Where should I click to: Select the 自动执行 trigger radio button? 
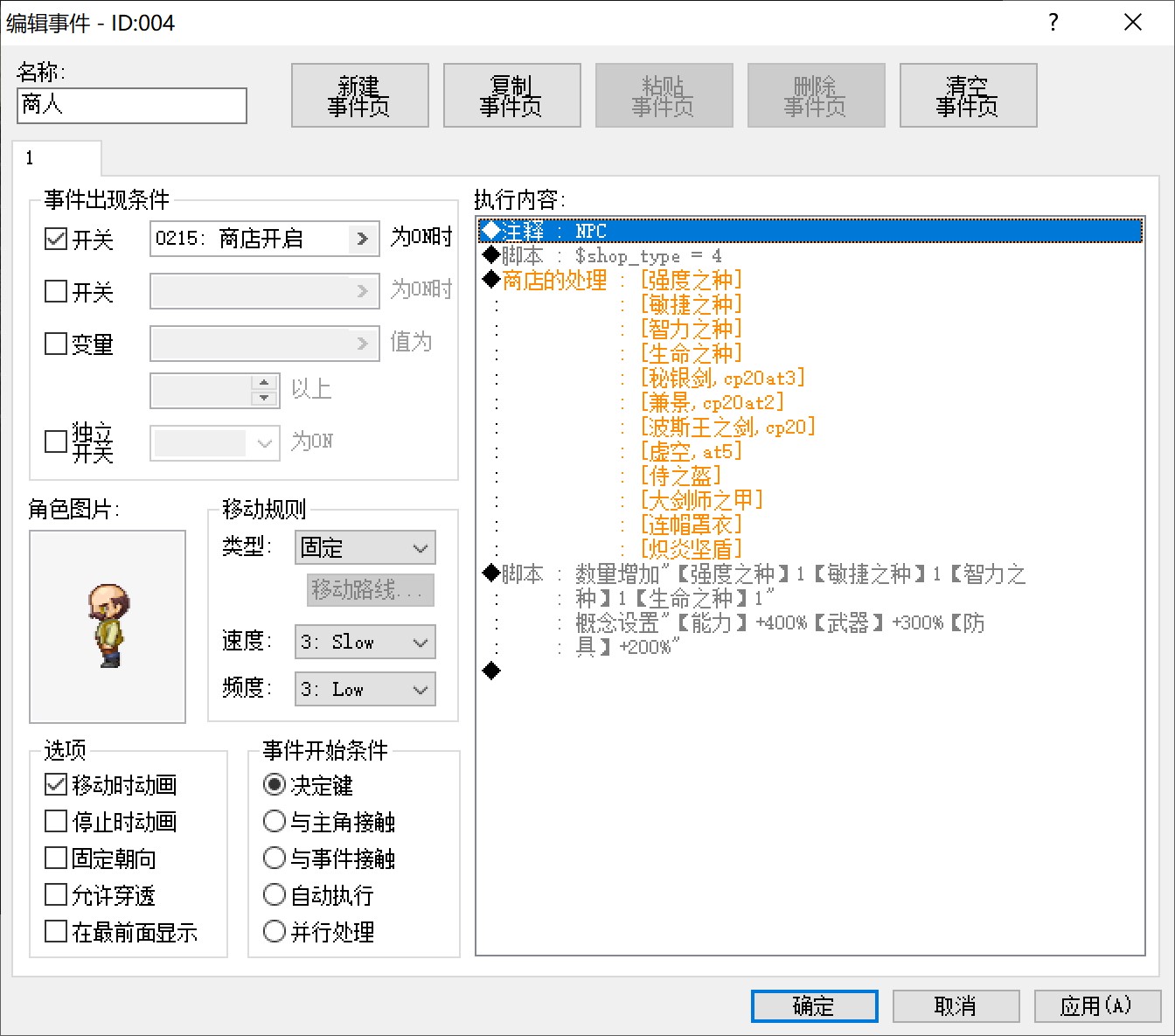(x=275, y=895)
